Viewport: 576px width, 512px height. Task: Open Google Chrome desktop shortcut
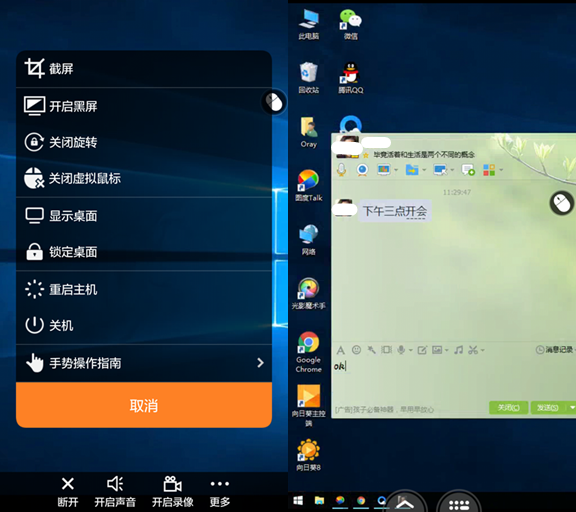click(x=309, y=352)
